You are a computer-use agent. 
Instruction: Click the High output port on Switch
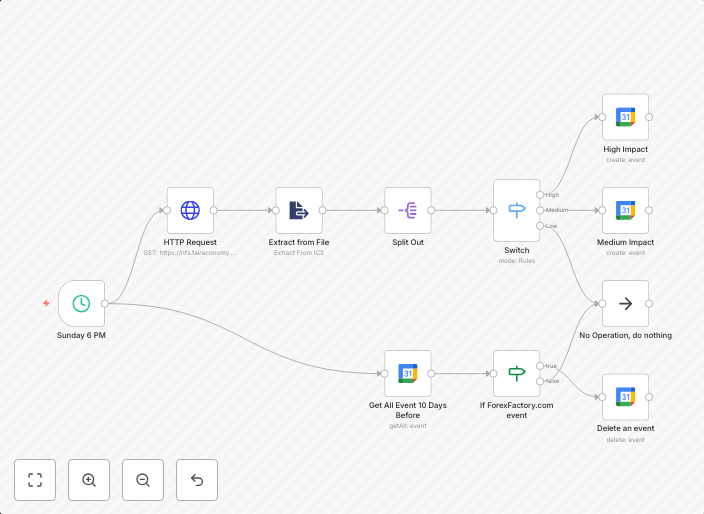[540, 194]
